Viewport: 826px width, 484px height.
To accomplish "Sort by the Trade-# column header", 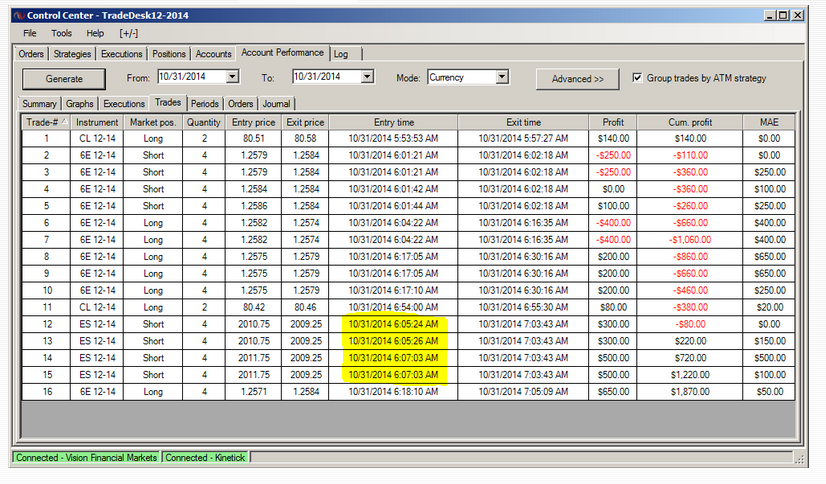I will click(x=46, y=122).
